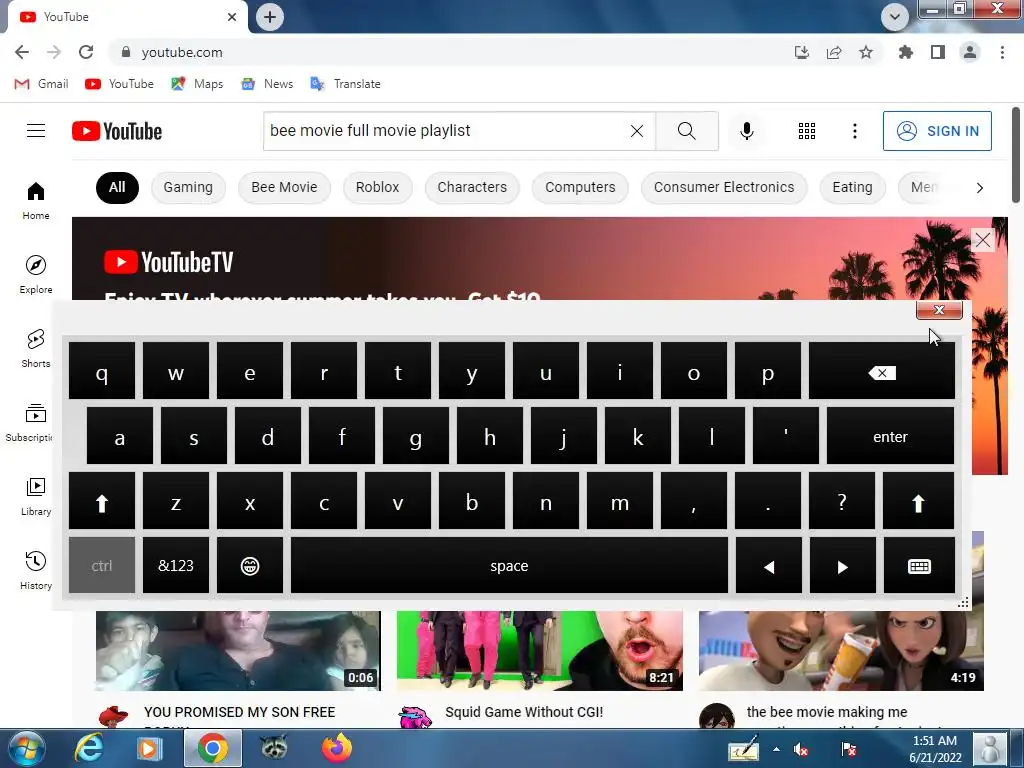This screenshot has width=1024, height=768.
Task: Reload the page
Action: [86, 52]
